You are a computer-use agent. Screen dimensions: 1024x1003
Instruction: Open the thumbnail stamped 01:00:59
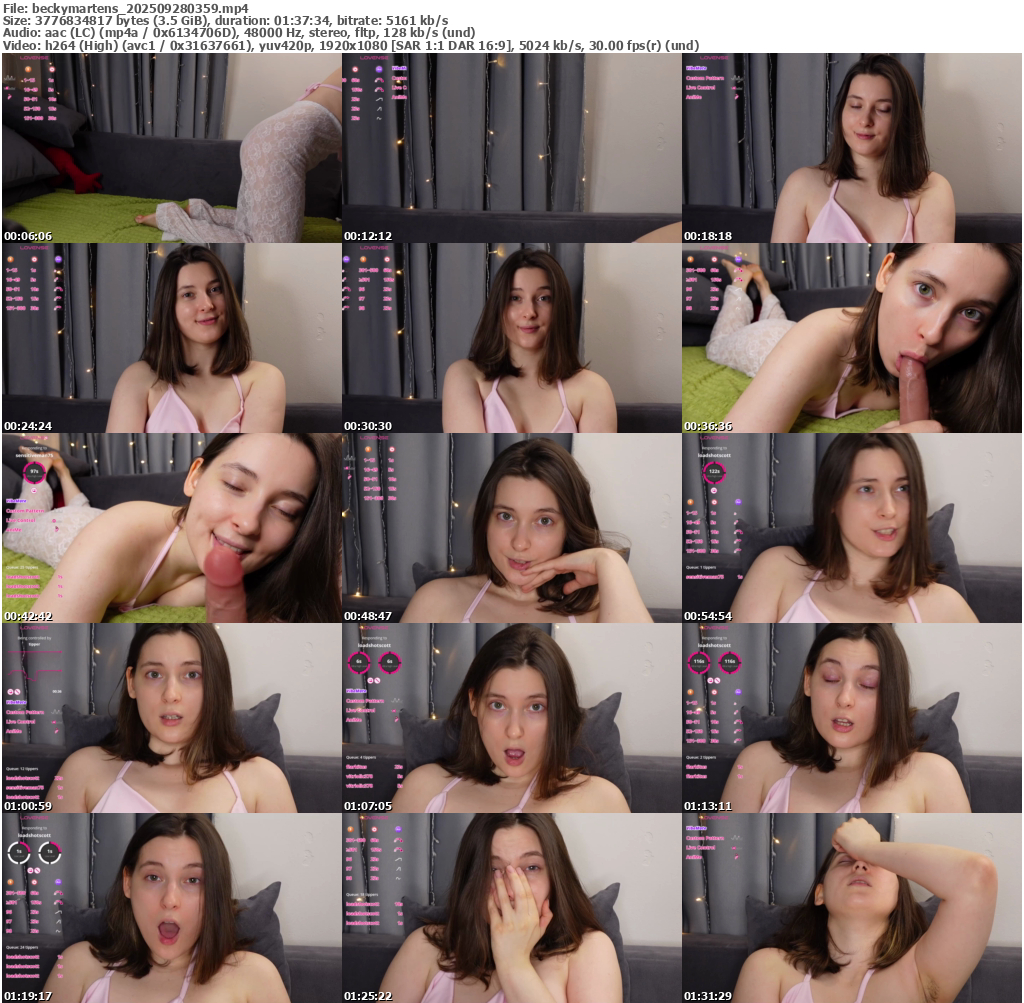172,718
